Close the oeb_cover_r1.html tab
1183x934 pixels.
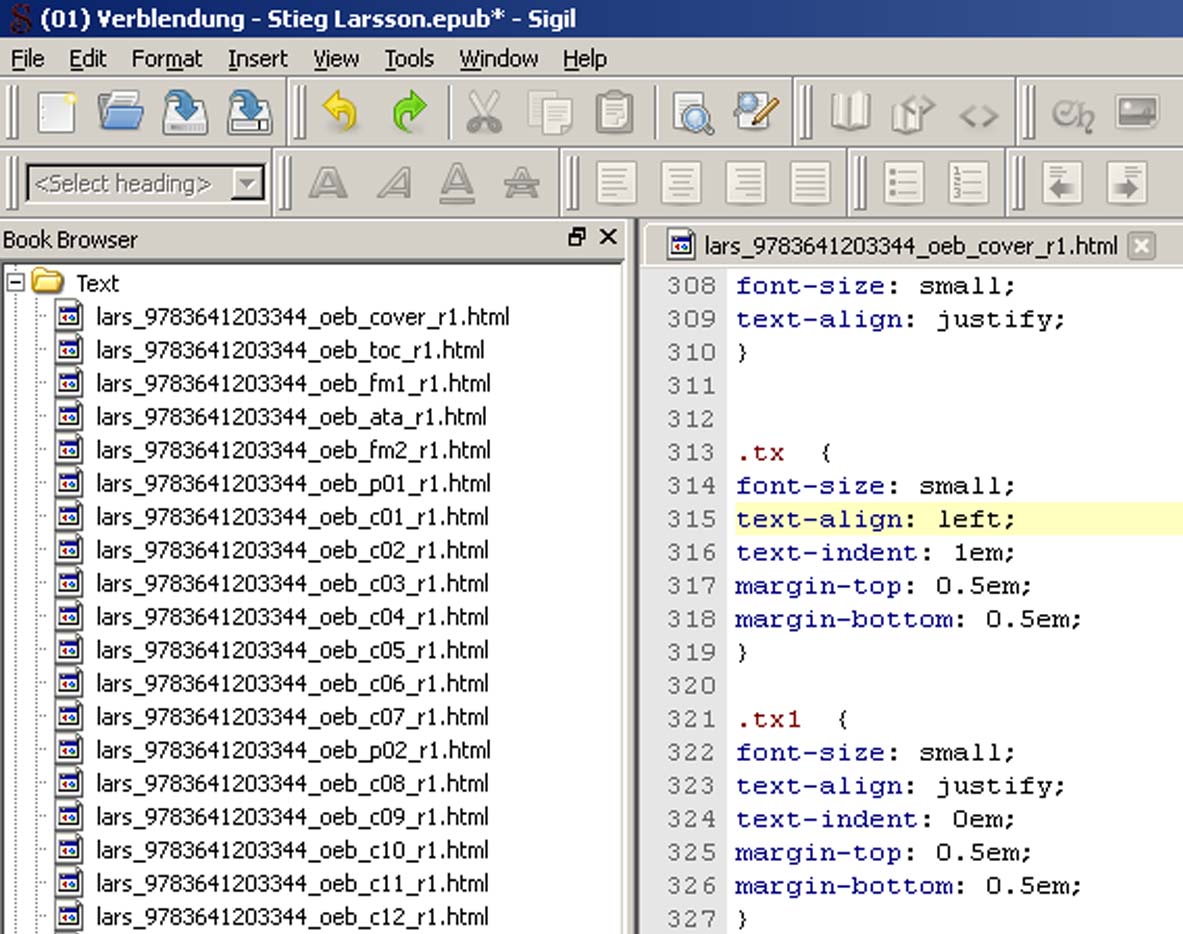[x=1141, y=245]
